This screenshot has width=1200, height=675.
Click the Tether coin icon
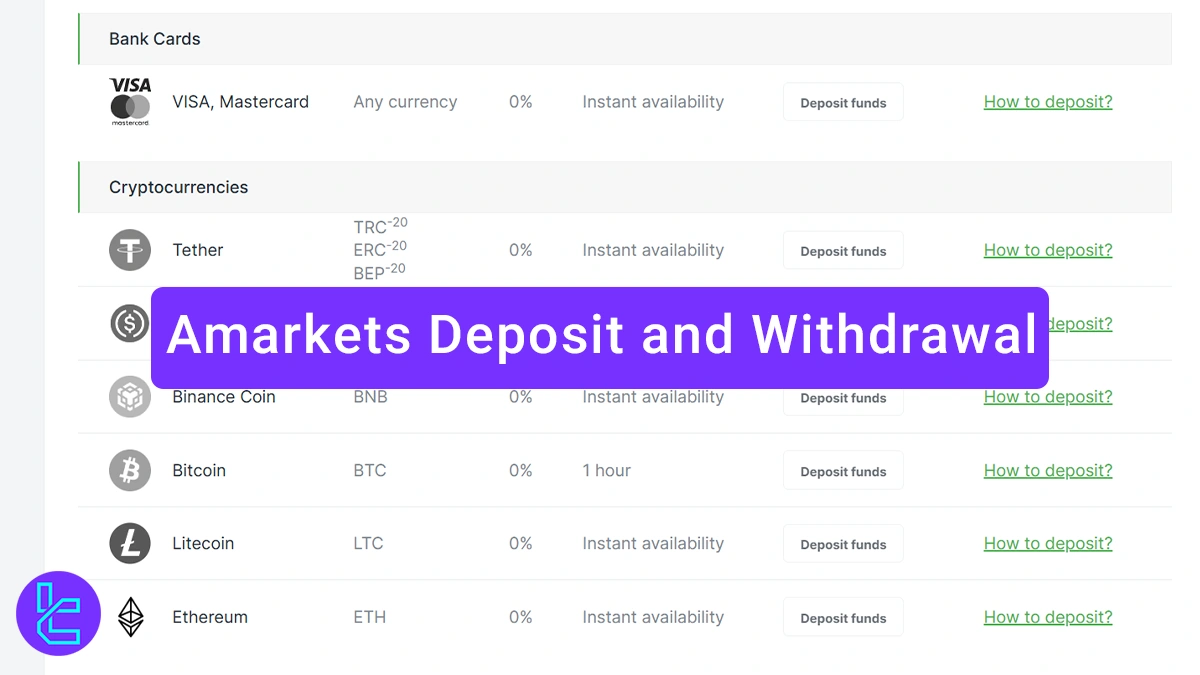tap(130, 250)
